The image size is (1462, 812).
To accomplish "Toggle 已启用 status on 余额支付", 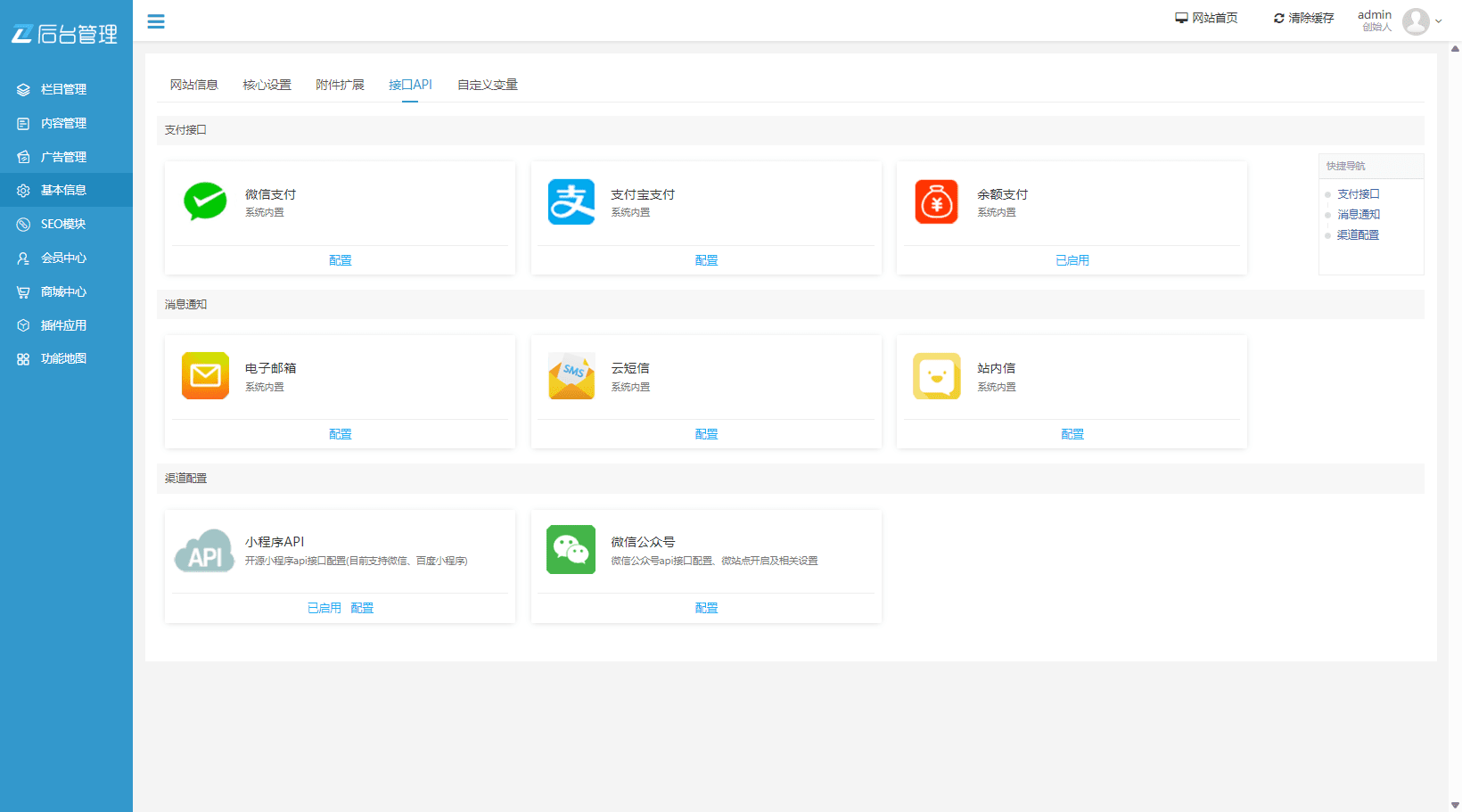I will [x=1072, y=259].
